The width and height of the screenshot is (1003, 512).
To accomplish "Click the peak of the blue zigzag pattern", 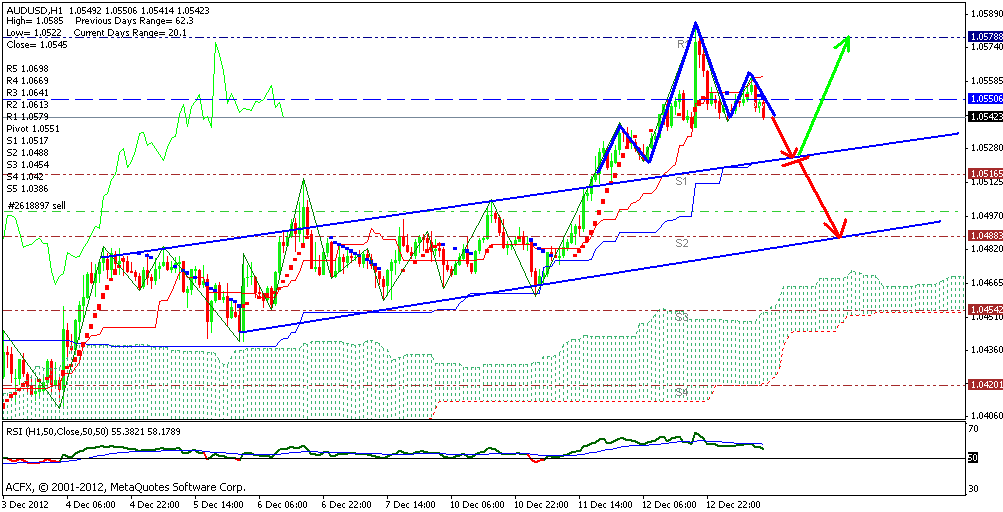I will 695,23.
